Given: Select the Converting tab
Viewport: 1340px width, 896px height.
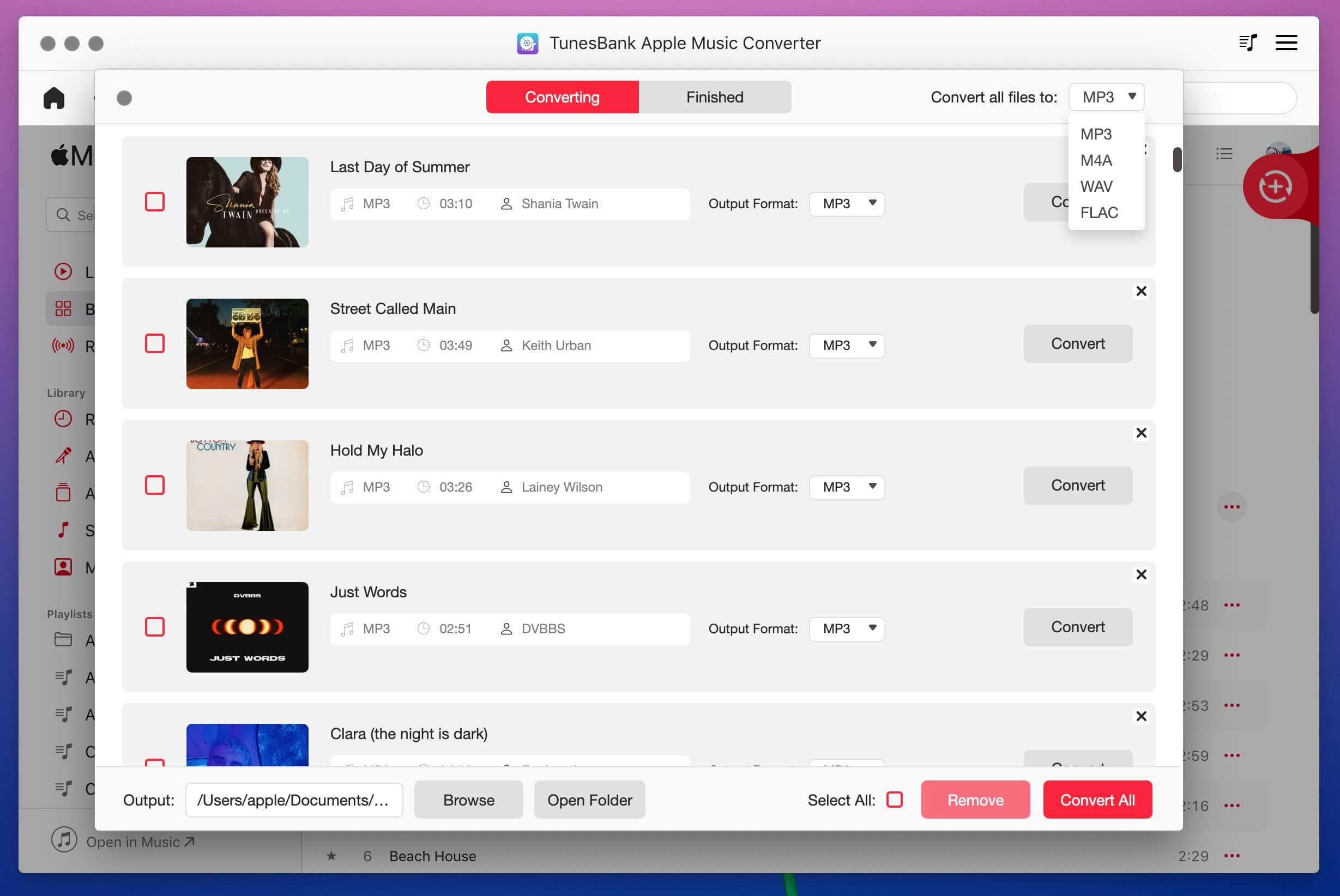Looking at the screenshot, I should [562, 96].
